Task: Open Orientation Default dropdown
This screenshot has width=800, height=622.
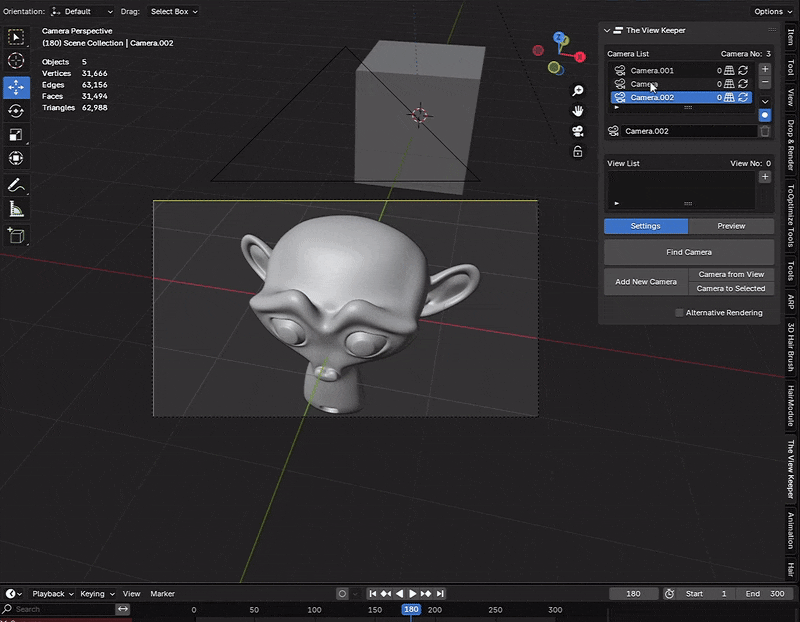Action: 82,11
